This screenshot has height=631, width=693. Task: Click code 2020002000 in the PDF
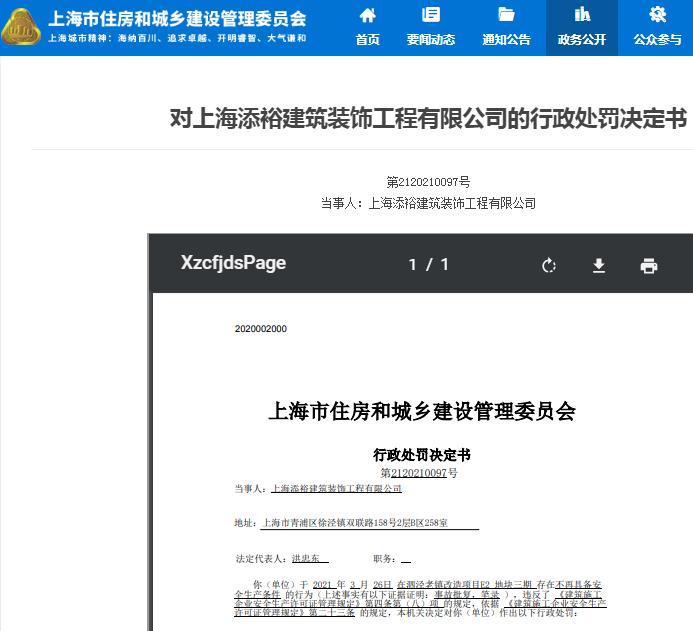(260, 329)
